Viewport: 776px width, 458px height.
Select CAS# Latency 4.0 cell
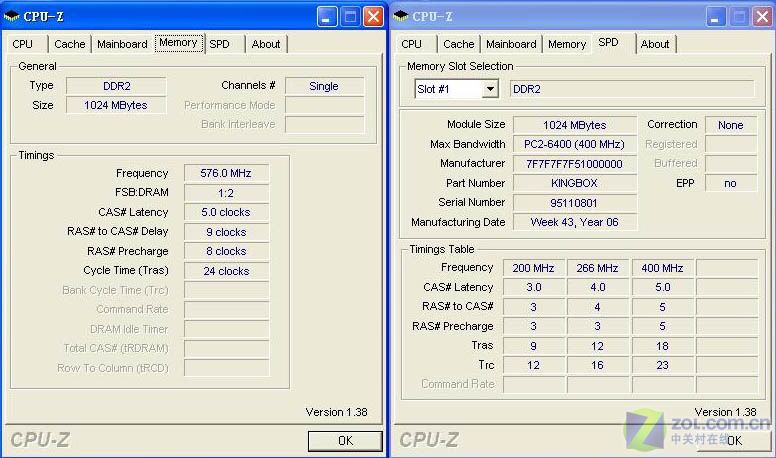click(x=598, y=287)
